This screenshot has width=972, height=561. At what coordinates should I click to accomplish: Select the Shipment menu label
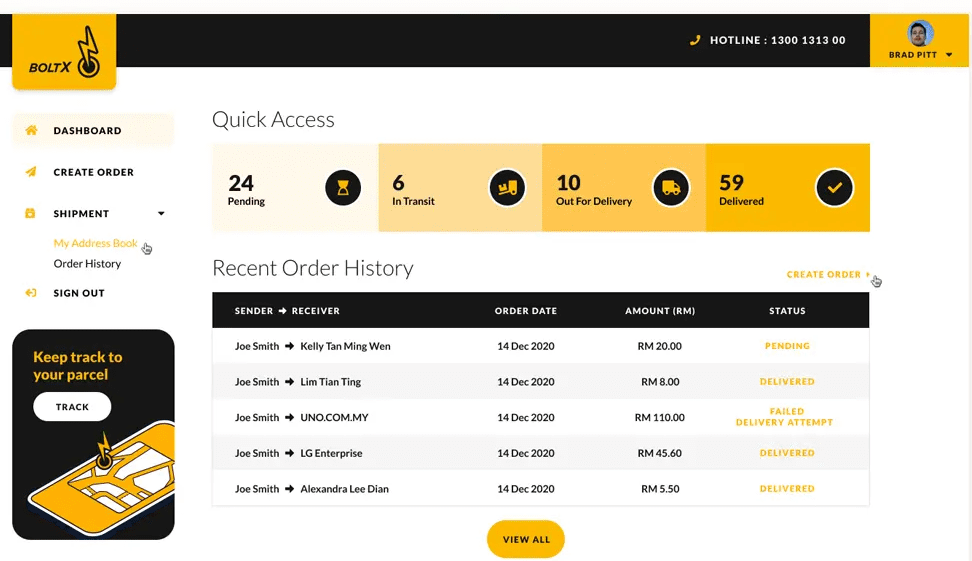tap(81, 213)
